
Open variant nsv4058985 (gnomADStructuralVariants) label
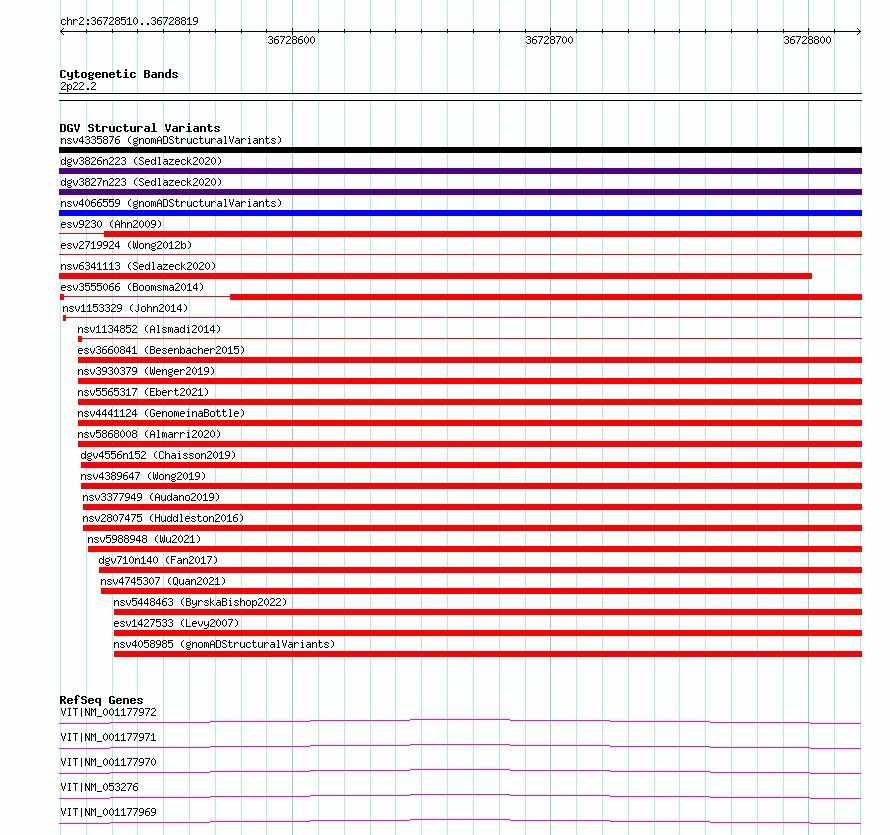tap(224, 644)
